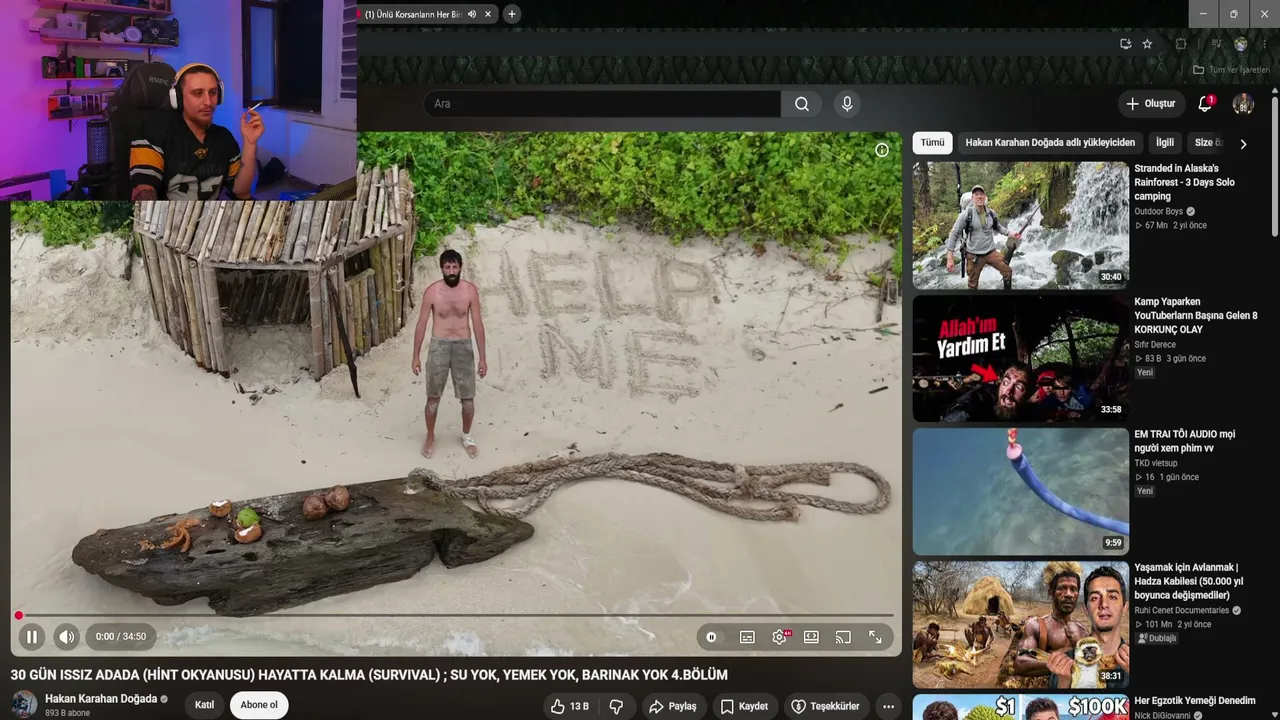Open the Kamp Yaparken KORKUNÇ OLAY thumbnail
Viewport: 1280px width, 720px height.
click(1020, 358)
